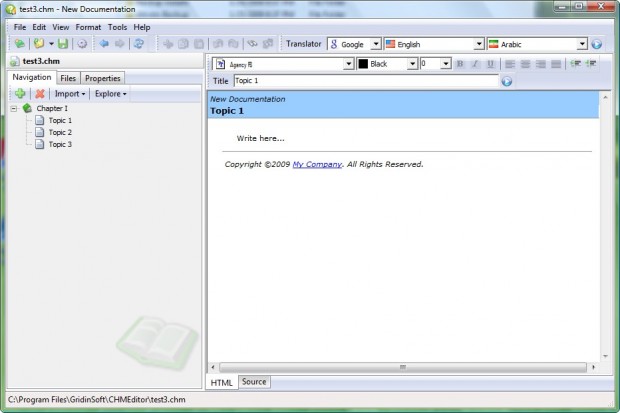Go forward using the gray right arrow
Viewport: 620px width, 413px height.
tap(120, 44)
